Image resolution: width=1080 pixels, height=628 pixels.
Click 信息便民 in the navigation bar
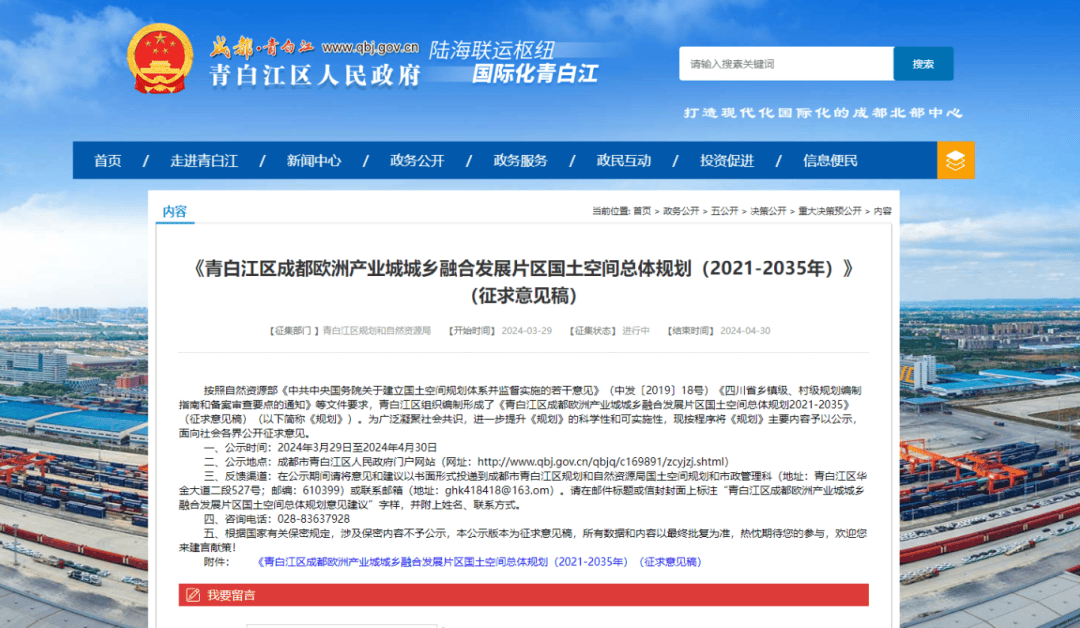point(830,161)
